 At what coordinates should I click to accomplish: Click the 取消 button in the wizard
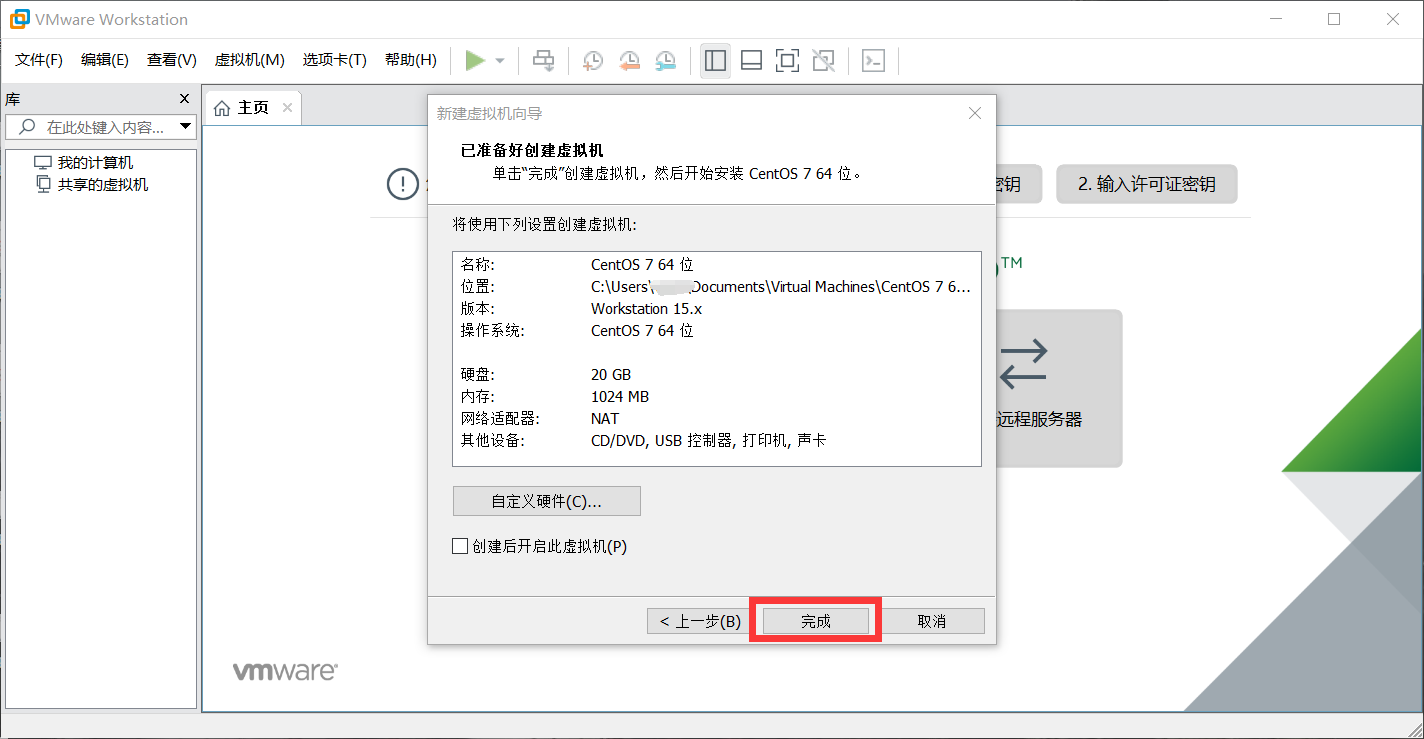coord(931,621)
